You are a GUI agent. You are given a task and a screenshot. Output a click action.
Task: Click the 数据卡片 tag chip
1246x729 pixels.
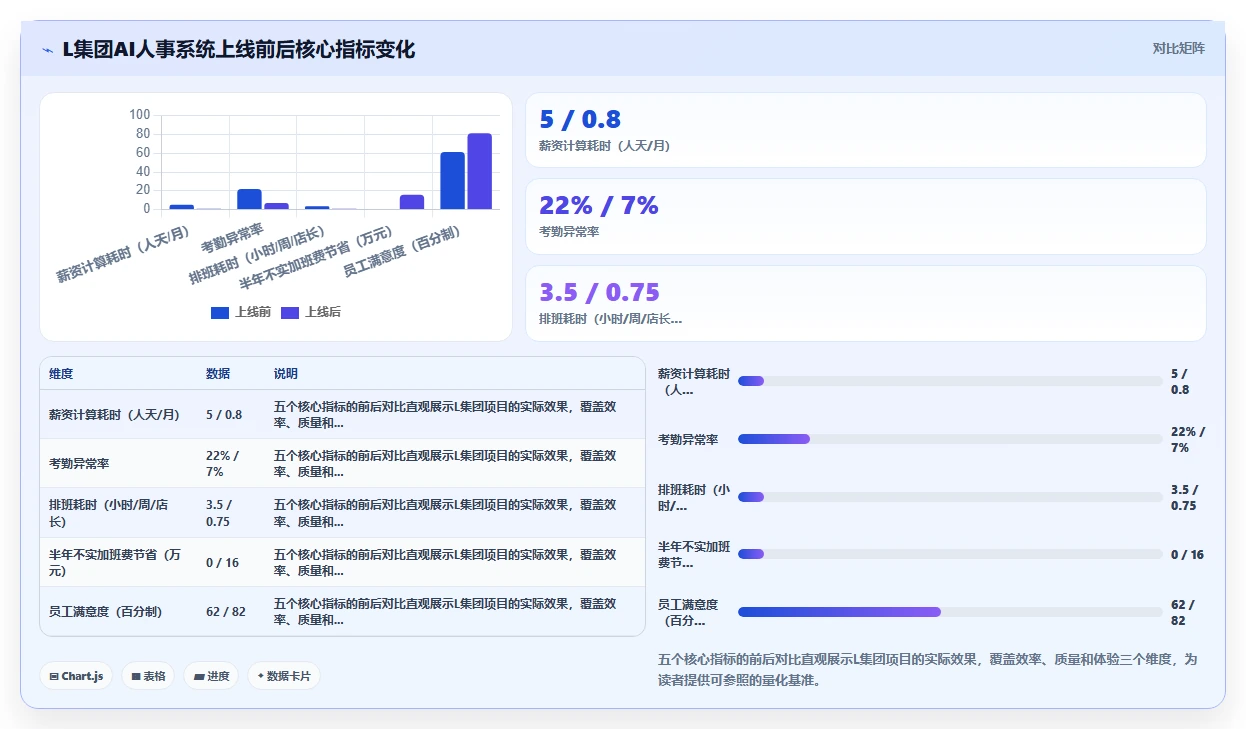[284, 676]
